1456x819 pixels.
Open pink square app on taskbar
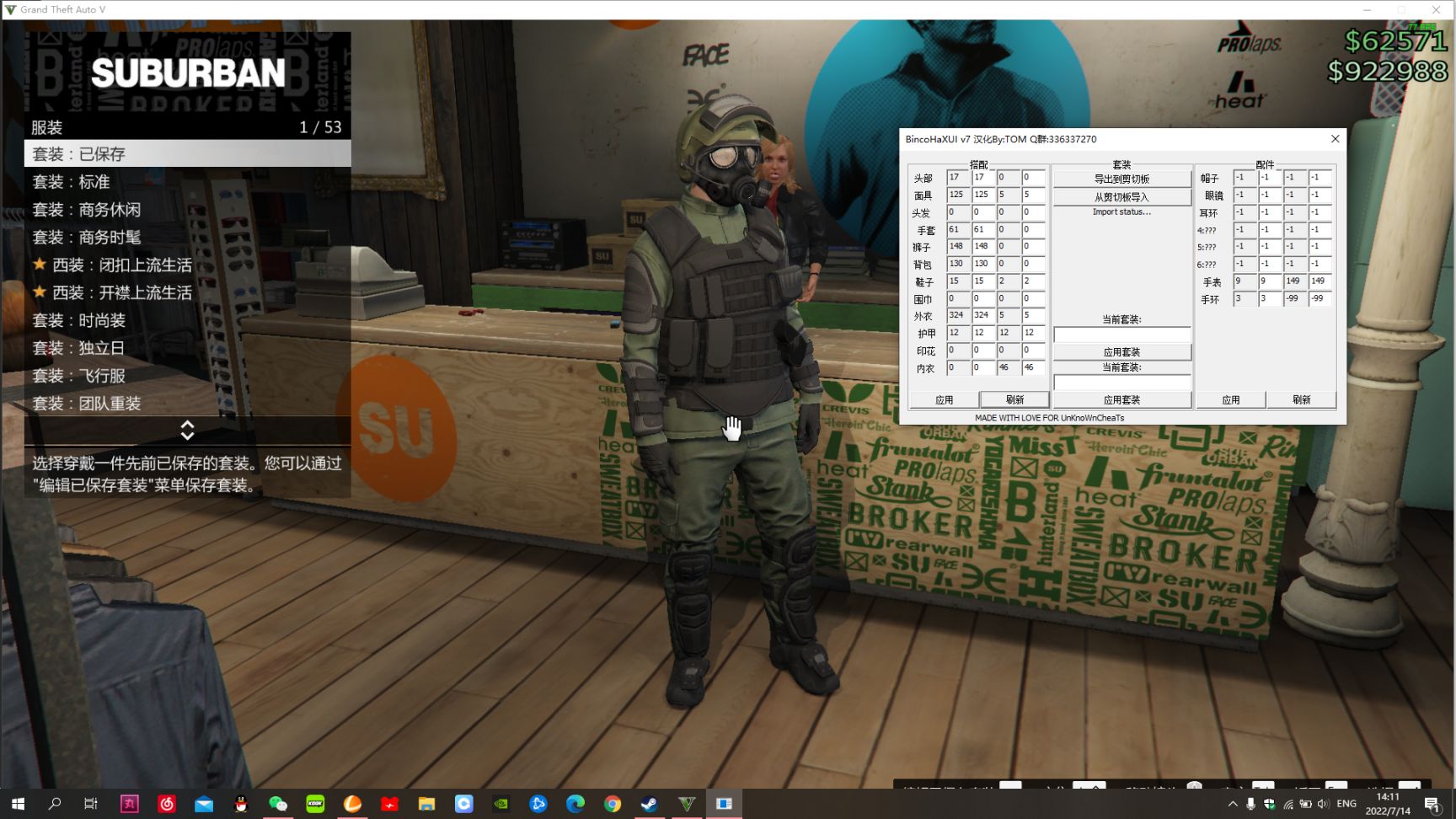pyautogui.click(x=129, y=804)
